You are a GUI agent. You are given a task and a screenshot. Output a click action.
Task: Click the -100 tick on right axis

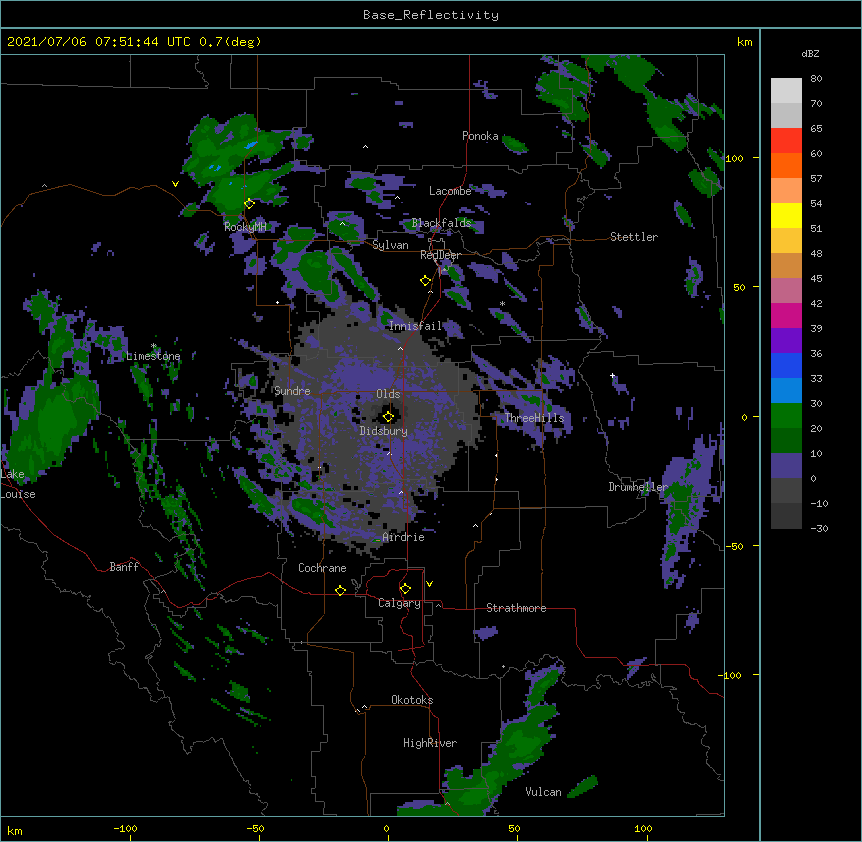[x=731, y=675]
